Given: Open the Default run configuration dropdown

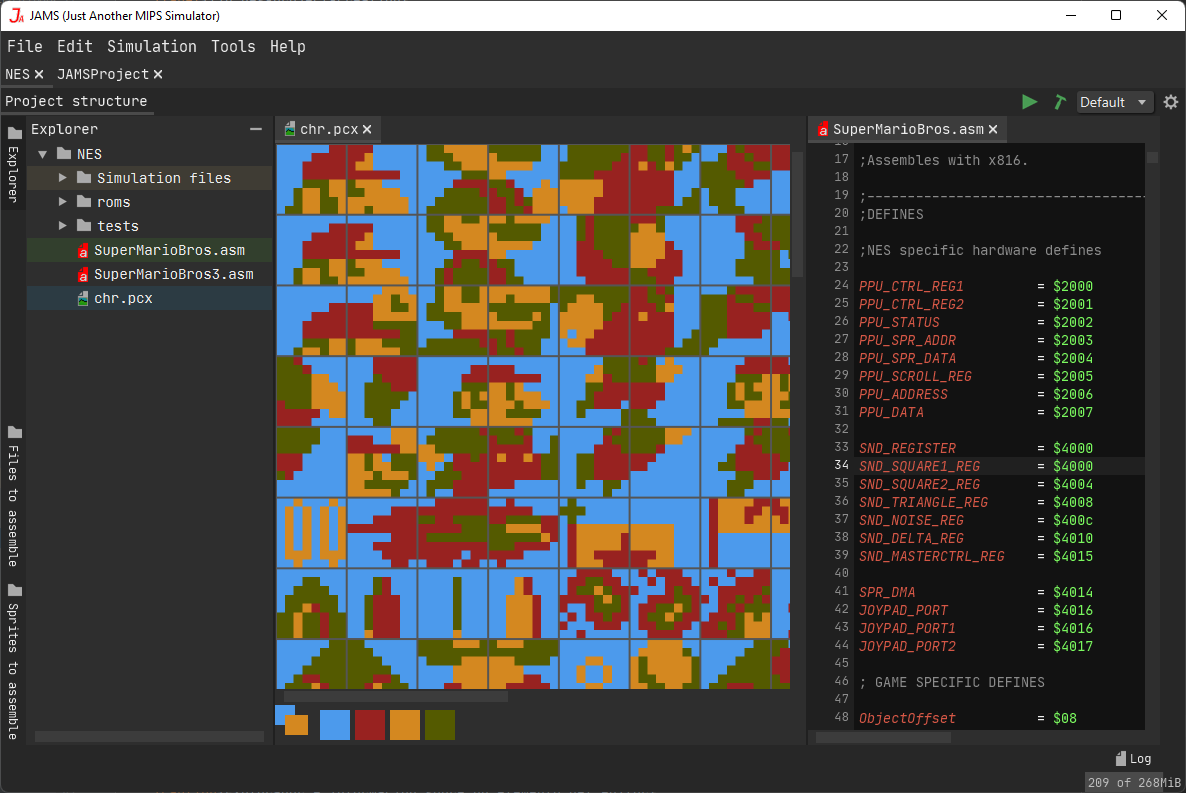Looking at the screenshot, I should [1113, 101].
